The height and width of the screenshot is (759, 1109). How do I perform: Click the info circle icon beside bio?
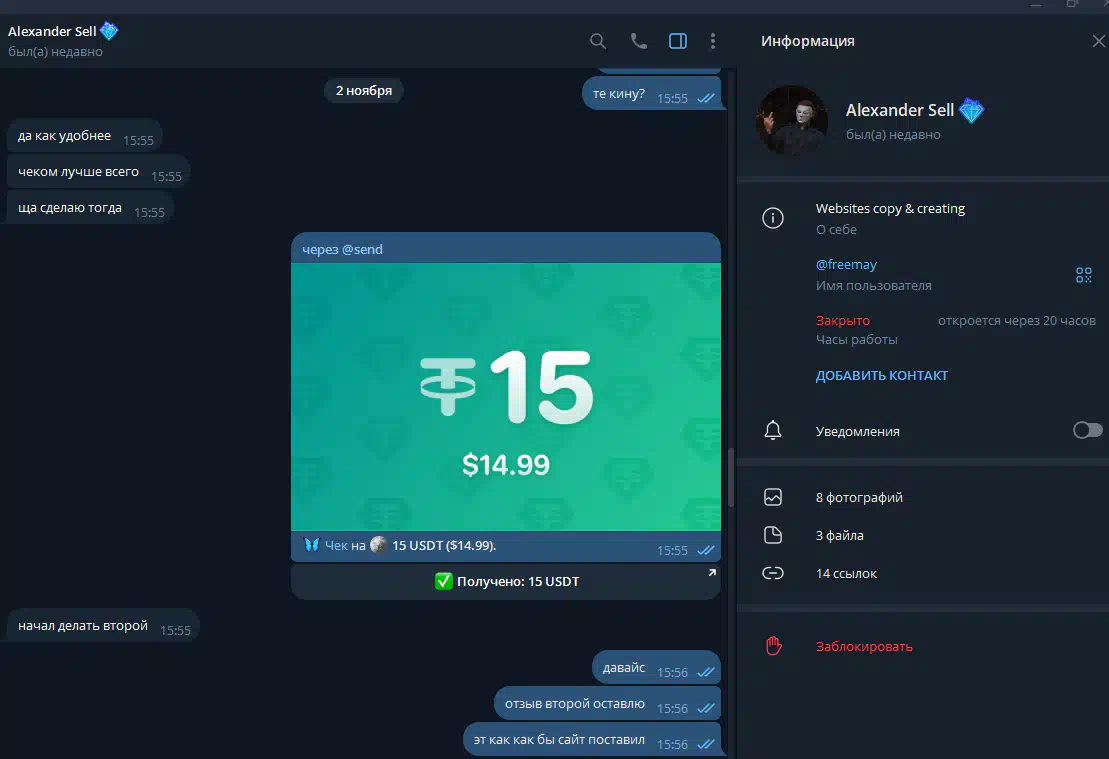(x=772, y=218)
